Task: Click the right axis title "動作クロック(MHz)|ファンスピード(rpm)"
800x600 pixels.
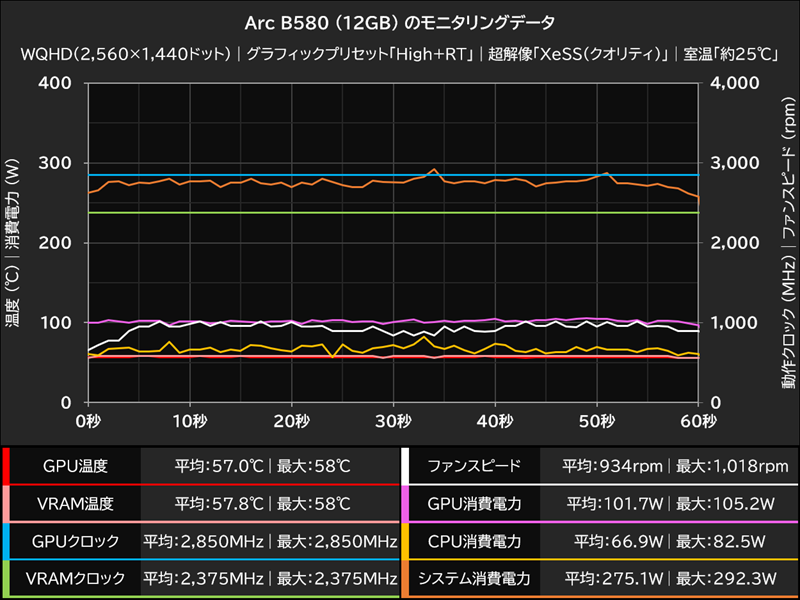Action: pos(788,243)
